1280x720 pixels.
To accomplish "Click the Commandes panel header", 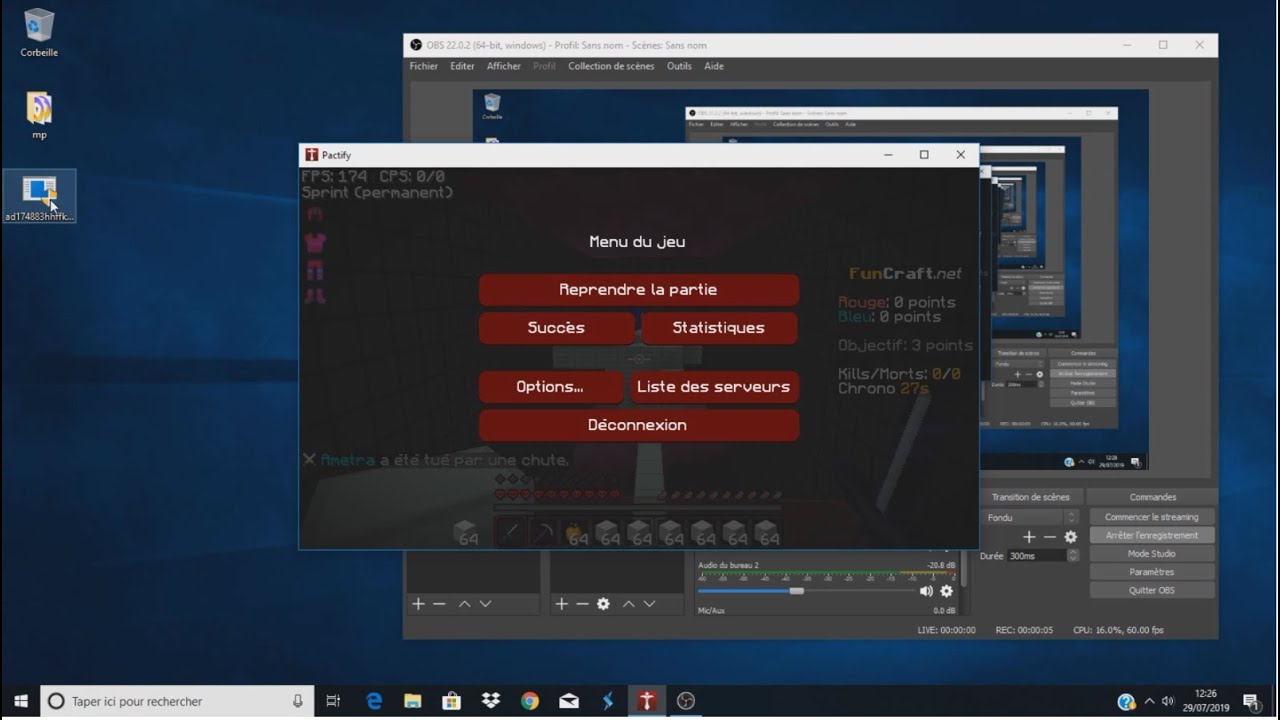I will point(1152,497).
